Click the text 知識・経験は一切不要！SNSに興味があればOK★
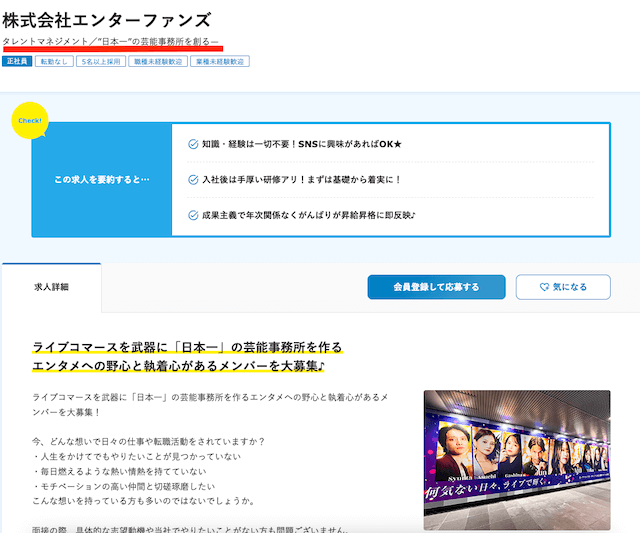Screen dimensions: 640x533 [x=302, y=144]
